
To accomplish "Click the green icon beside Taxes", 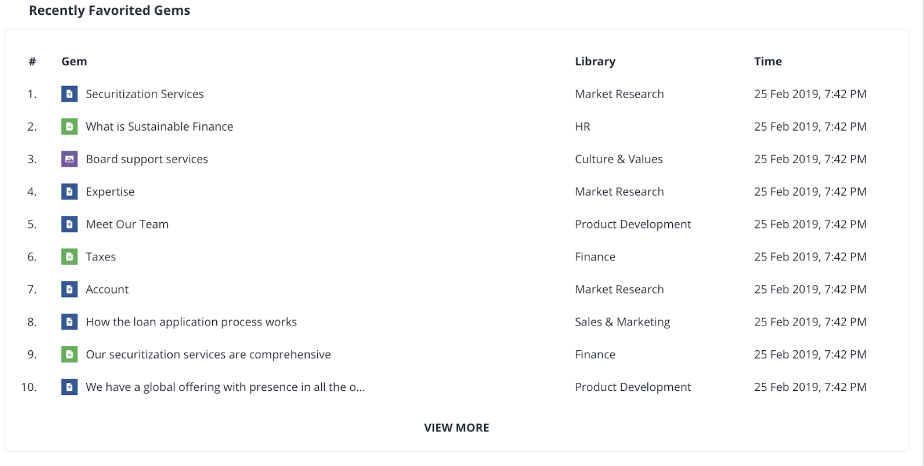I will (x=70, y=256).
